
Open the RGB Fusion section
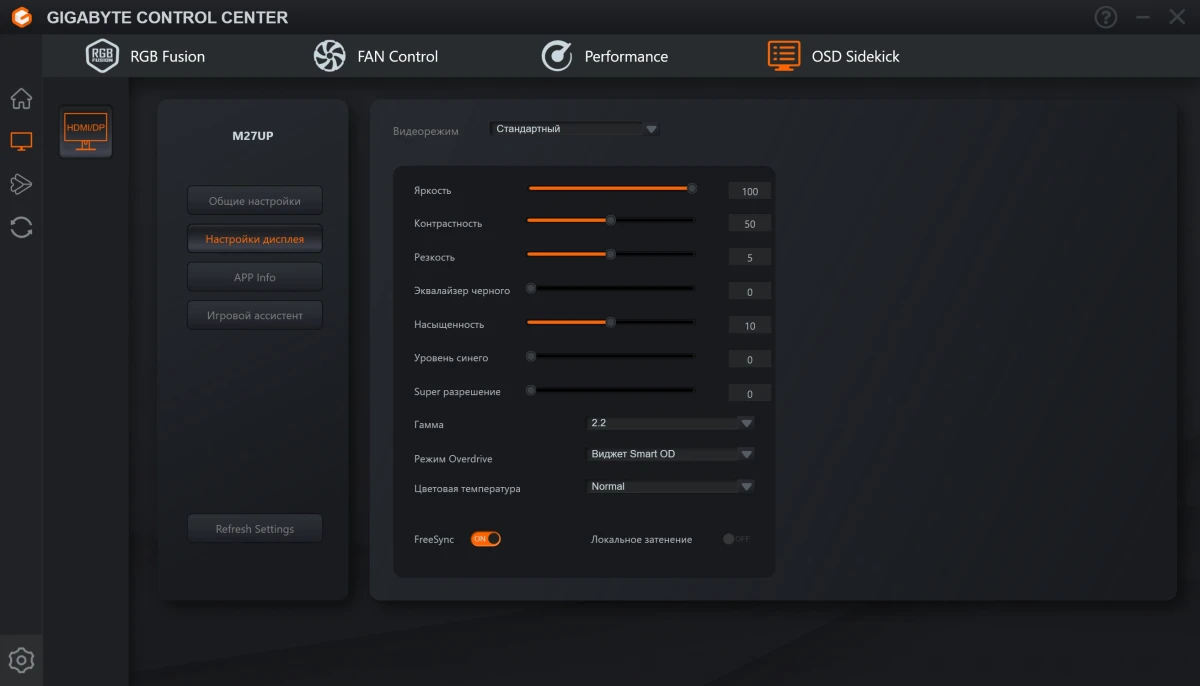[146, 56]
